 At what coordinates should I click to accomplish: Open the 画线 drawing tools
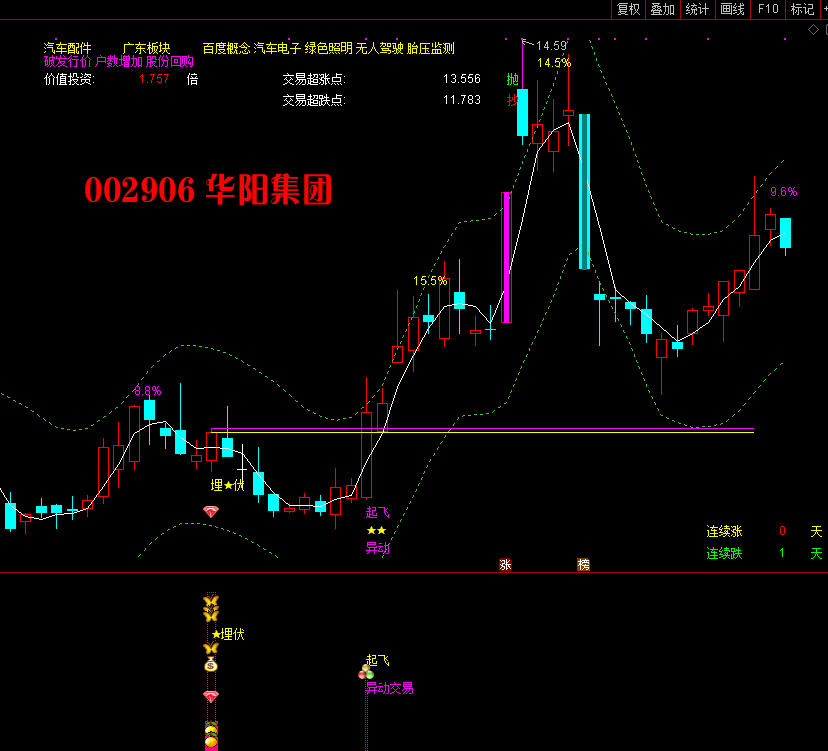(732, 9)
